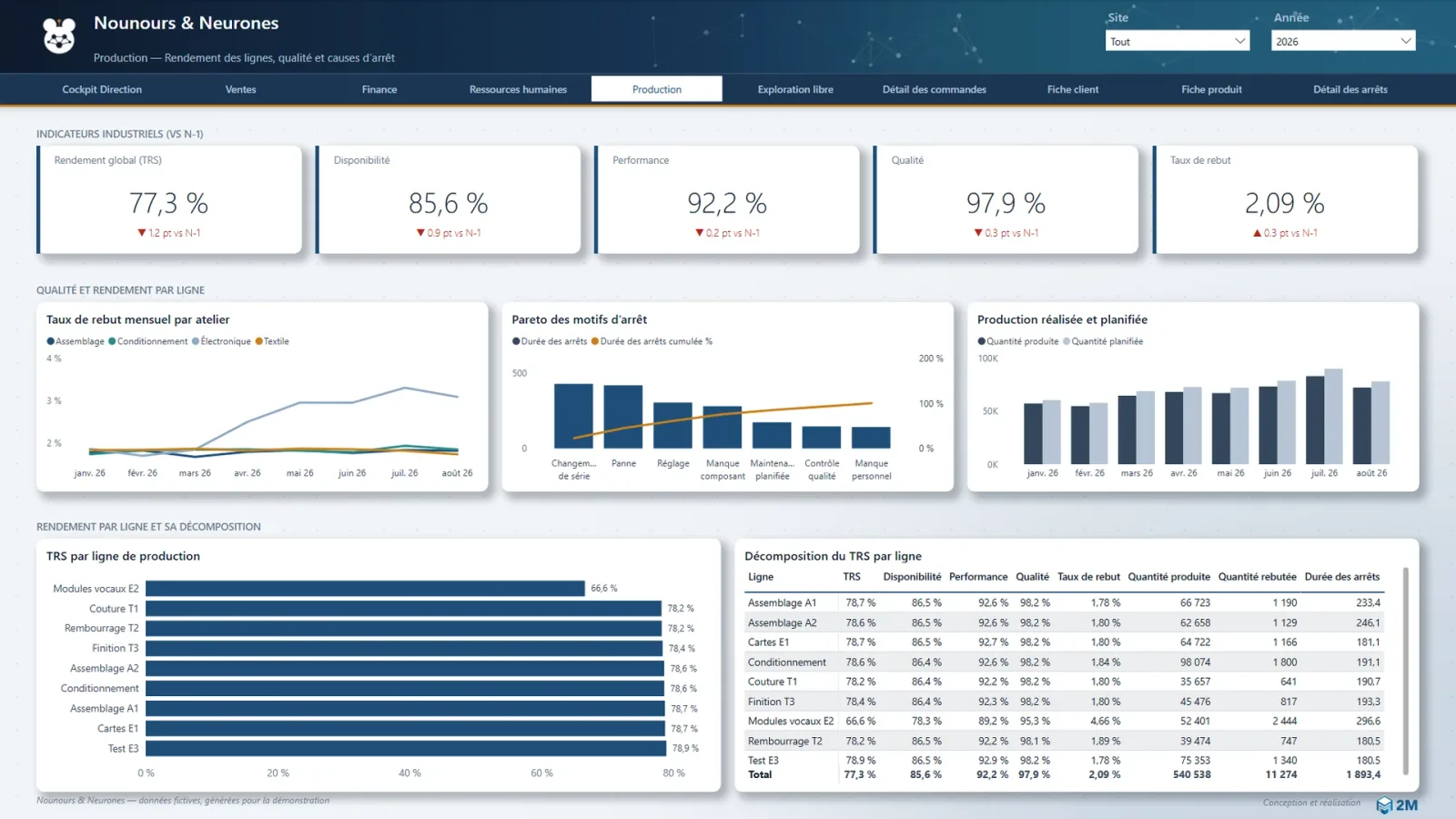Open the Année dropdown showing 2026
Image resolution: width=1456 pixels, height=819 pixels.
1343,41
